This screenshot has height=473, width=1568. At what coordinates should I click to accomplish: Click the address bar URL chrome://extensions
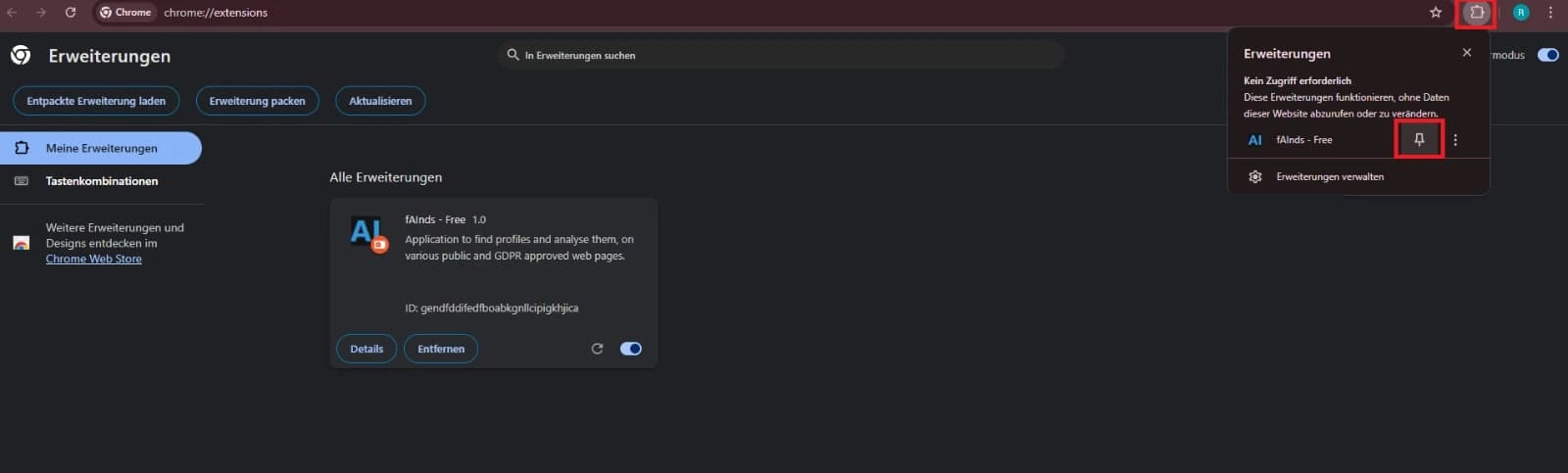(x=216, y=13)
